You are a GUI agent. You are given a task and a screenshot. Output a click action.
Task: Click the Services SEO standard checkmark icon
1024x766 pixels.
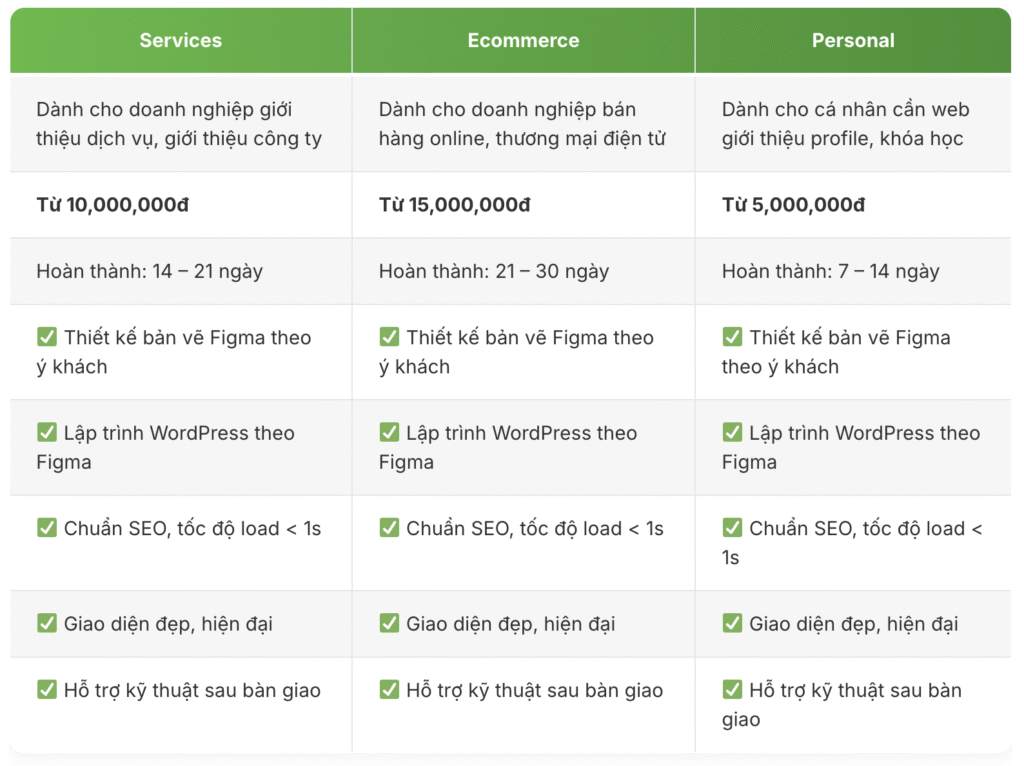point(47,528)
